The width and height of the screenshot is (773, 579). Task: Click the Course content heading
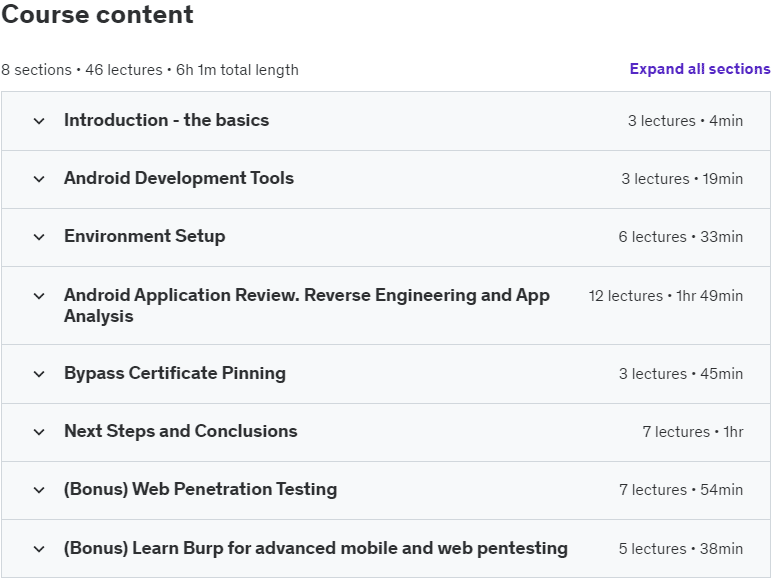98,14
